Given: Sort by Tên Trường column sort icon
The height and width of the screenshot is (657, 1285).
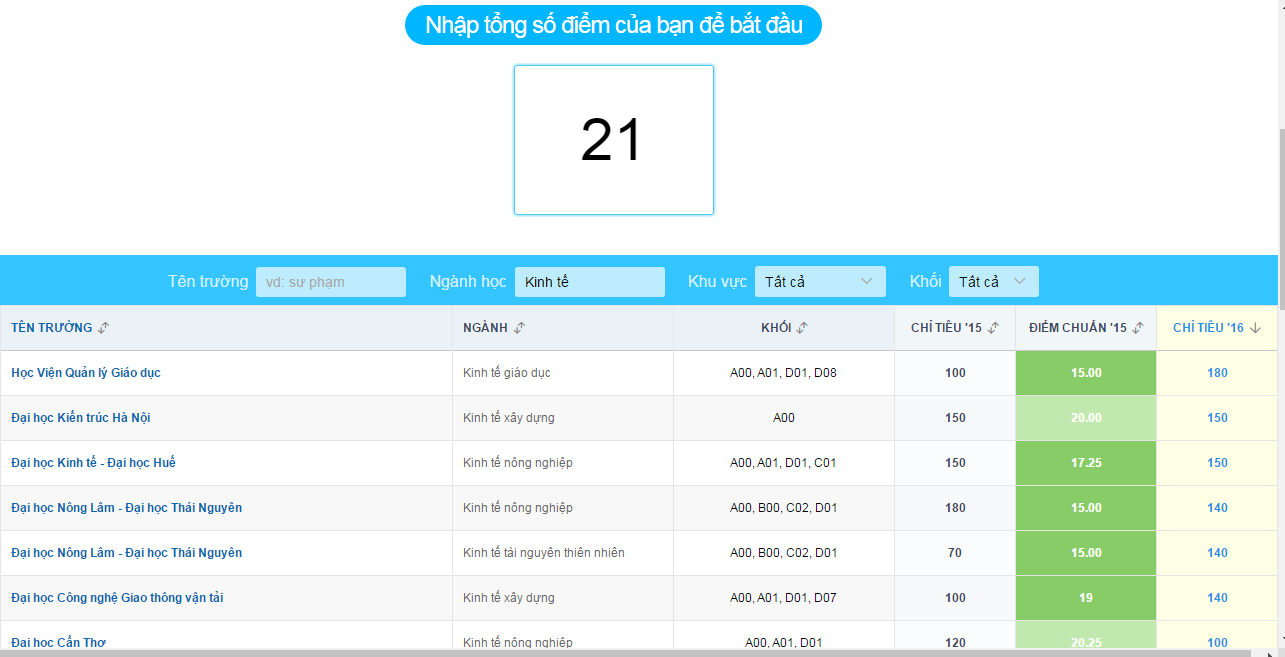Looking at the screenshot, I should [x=104, y=328].
